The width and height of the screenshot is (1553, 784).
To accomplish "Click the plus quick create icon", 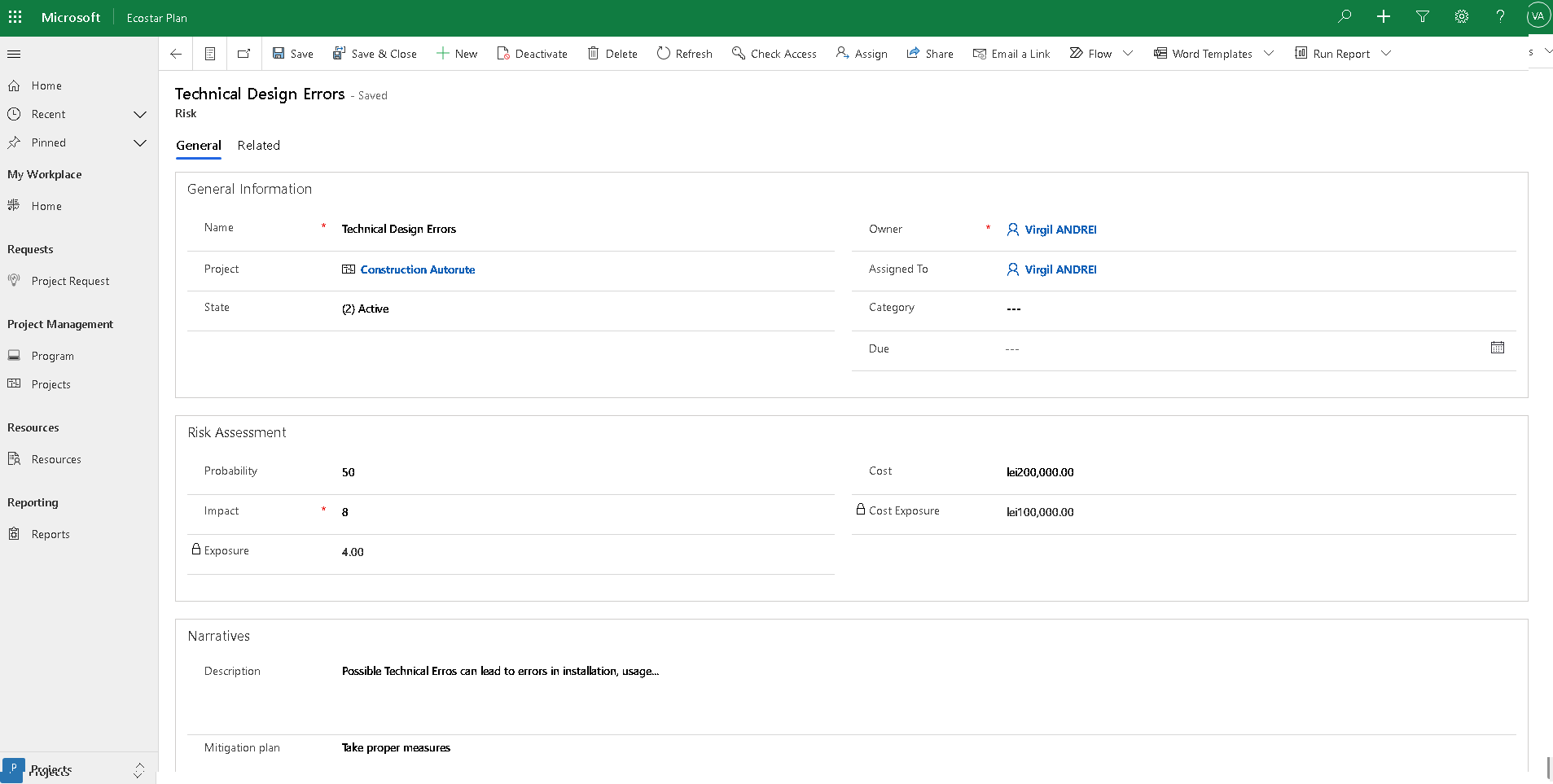I will pos(1384,17).
